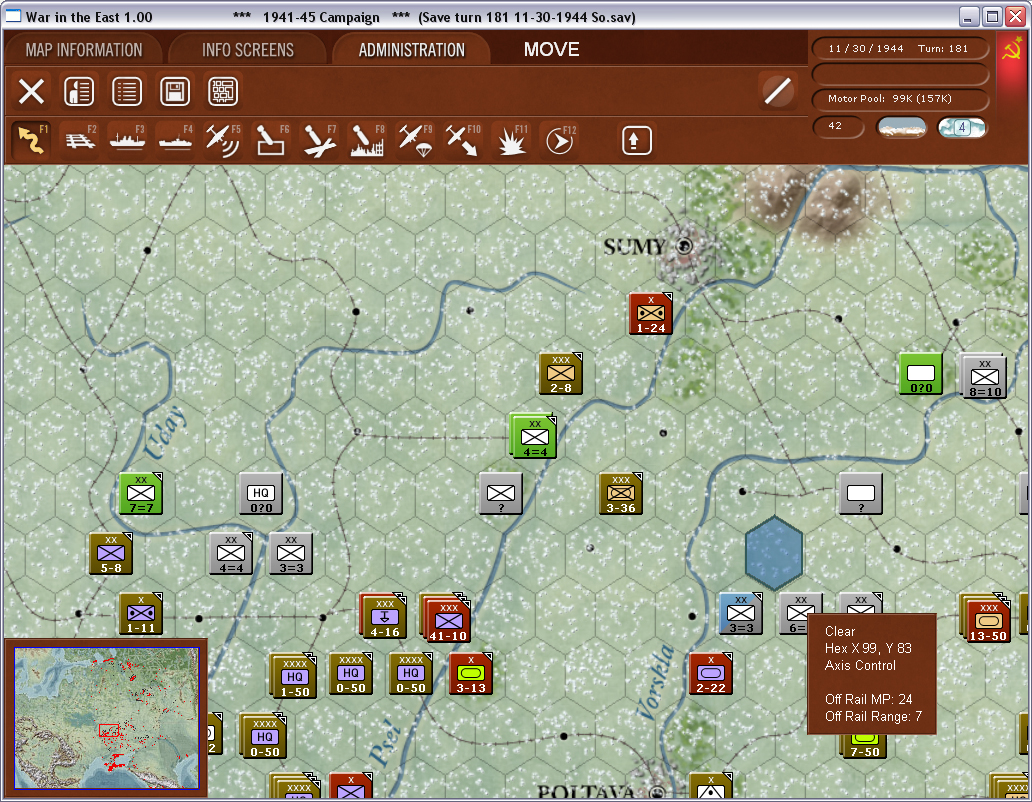Click the Vorskla river label

tap(656, 683)
